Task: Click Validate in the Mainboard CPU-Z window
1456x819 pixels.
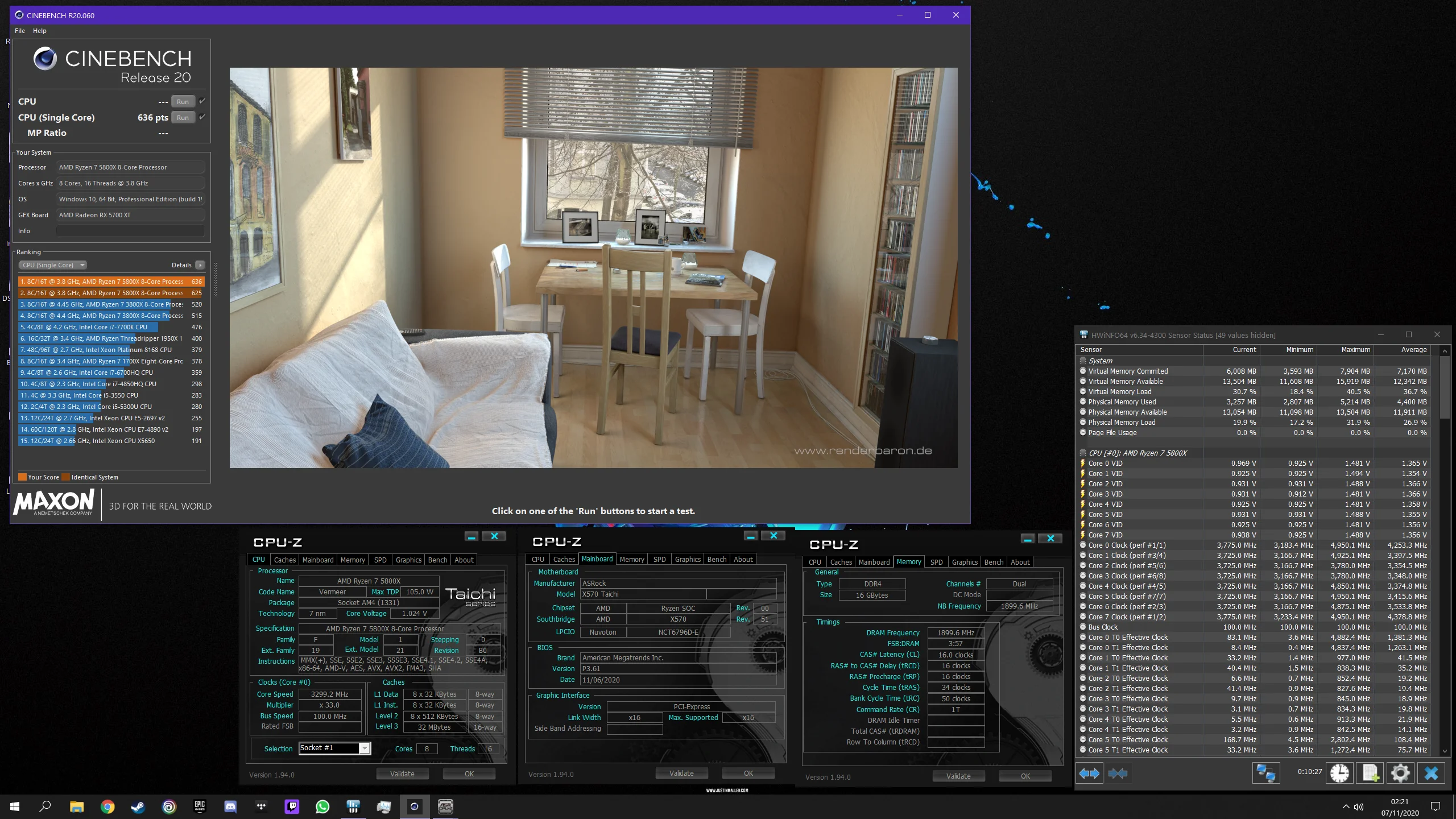Action: point(681,773)
